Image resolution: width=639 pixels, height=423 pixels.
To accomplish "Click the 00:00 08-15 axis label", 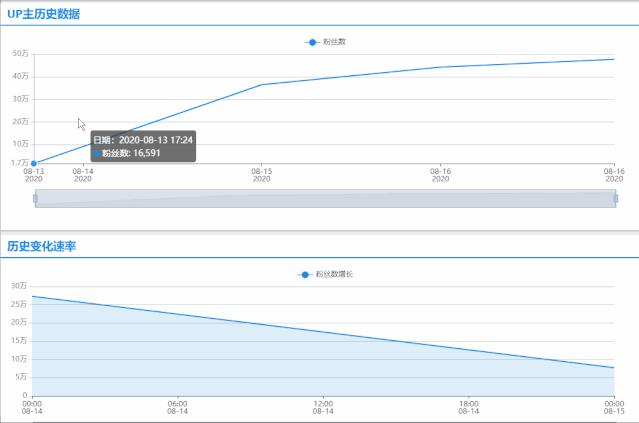I will point(614,407).
